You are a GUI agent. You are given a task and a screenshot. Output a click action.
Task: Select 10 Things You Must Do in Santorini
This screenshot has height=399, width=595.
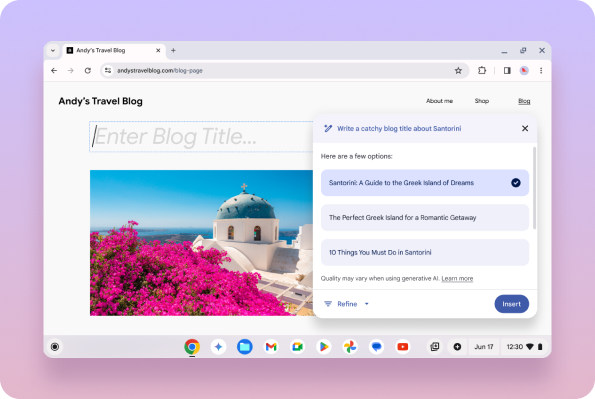[x=425, y=252]
